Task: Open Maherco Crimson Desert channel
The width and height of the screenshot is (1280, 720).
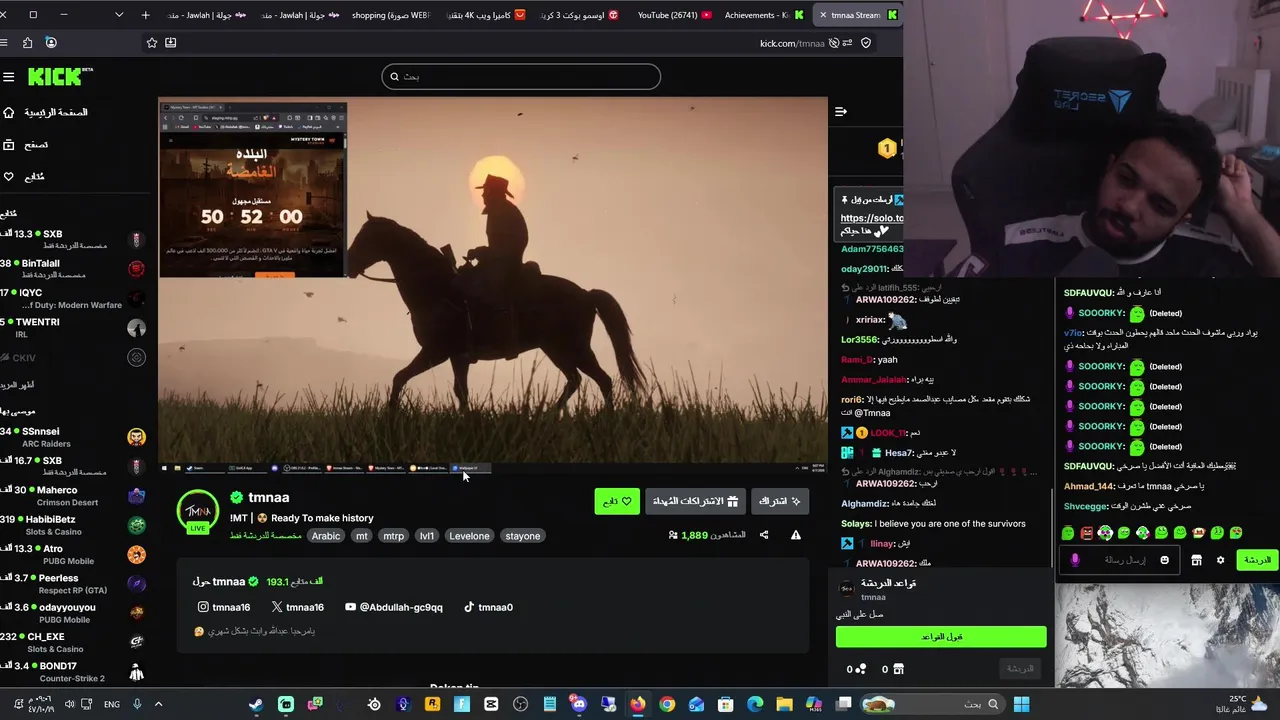Action: click(x=73, y=496)
